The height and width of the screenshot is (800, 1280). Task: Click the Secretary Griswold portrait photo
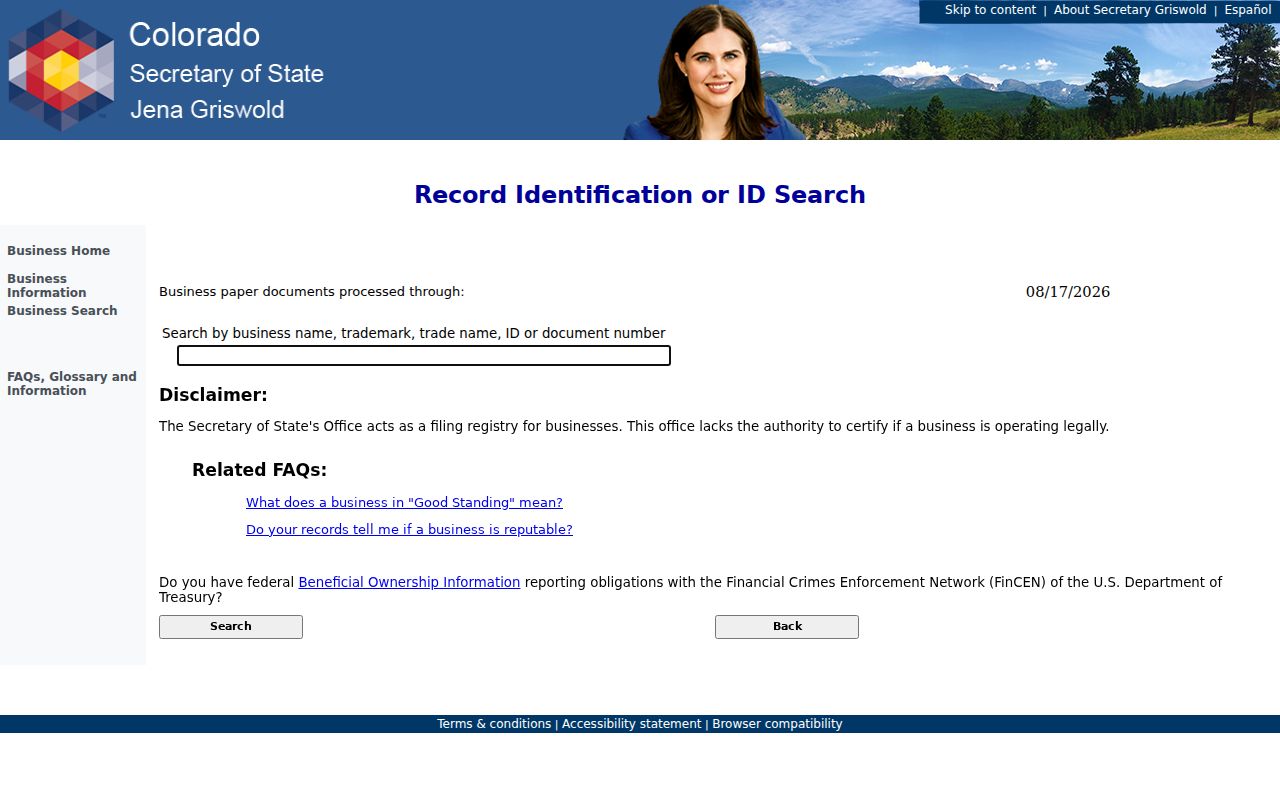click(712, 72)
